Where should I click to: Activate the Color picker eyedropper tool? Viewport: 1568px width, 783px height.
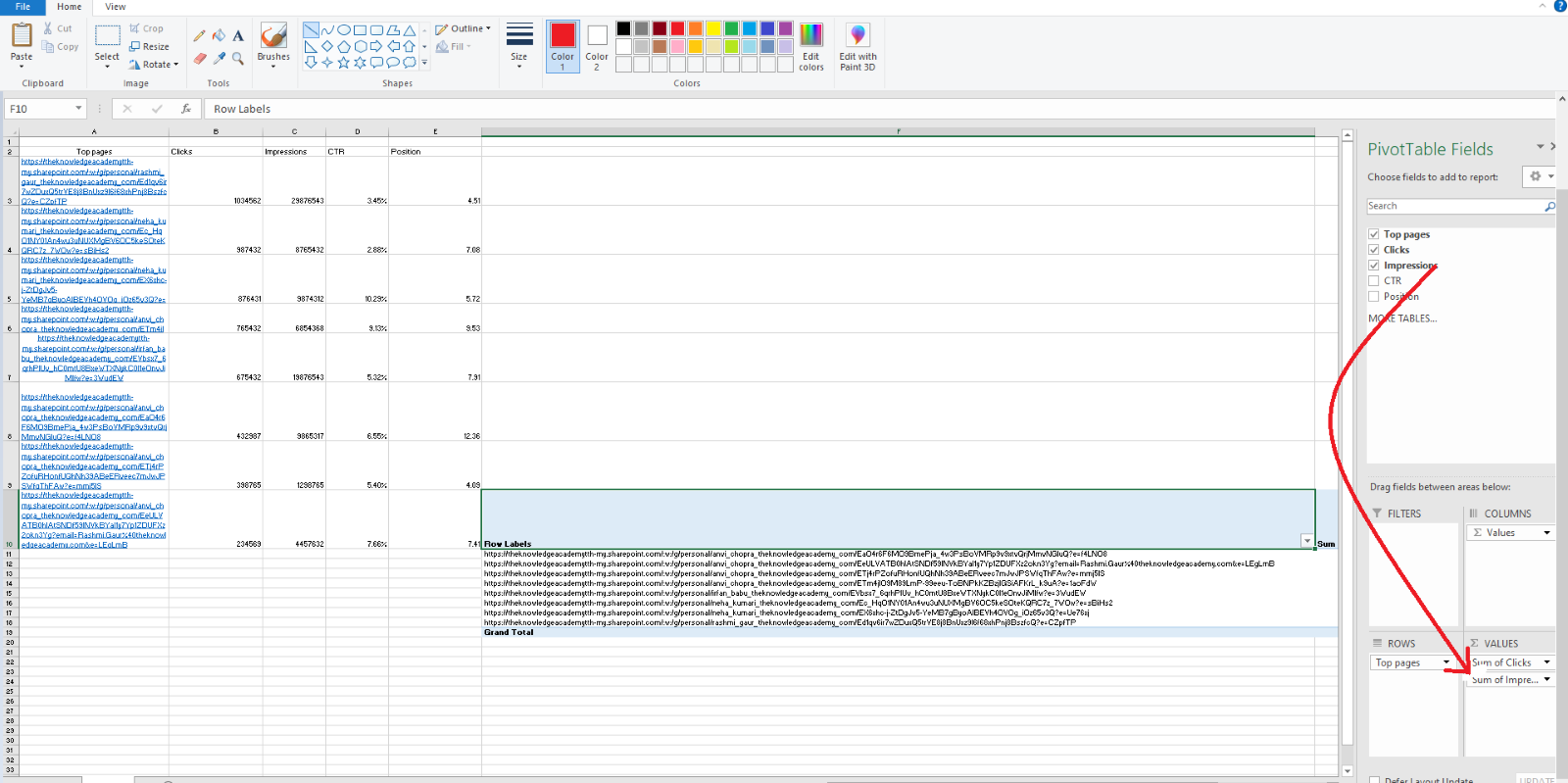coord(219,59)
